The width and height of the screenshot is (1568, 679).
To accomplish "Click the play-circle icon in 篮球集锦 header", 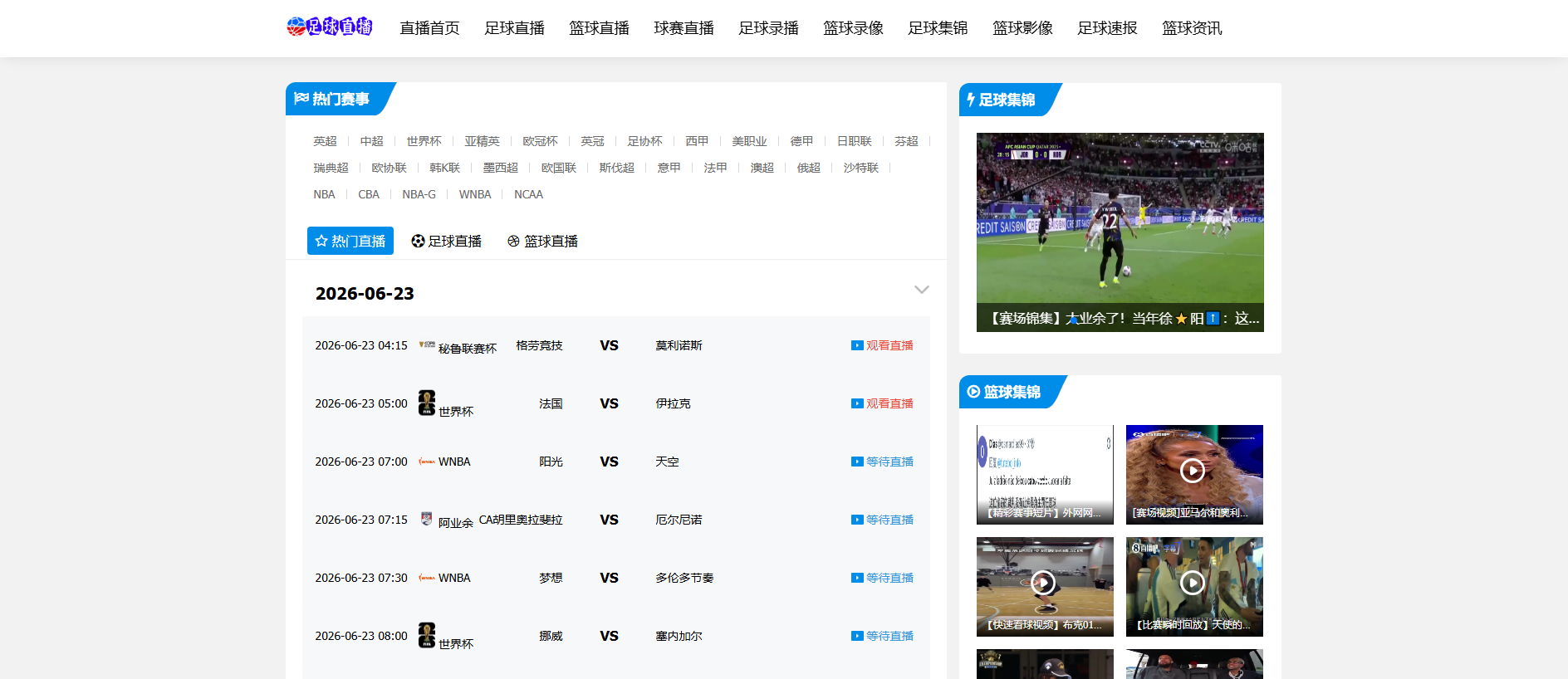I will click(x=973, y=392).
